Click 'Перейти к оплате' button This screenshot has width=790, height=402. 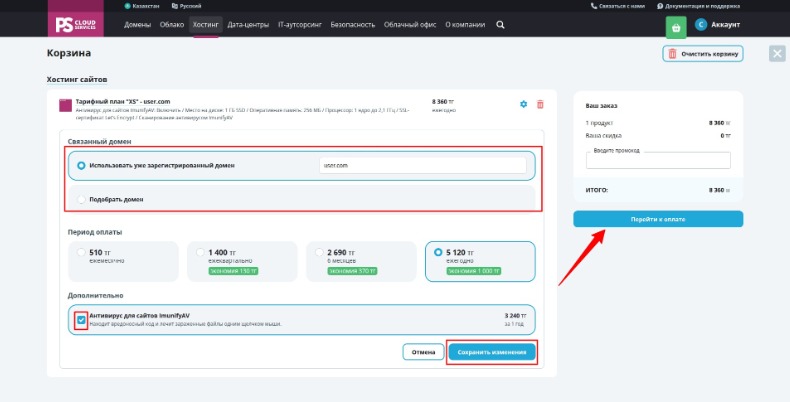(658, 219)
